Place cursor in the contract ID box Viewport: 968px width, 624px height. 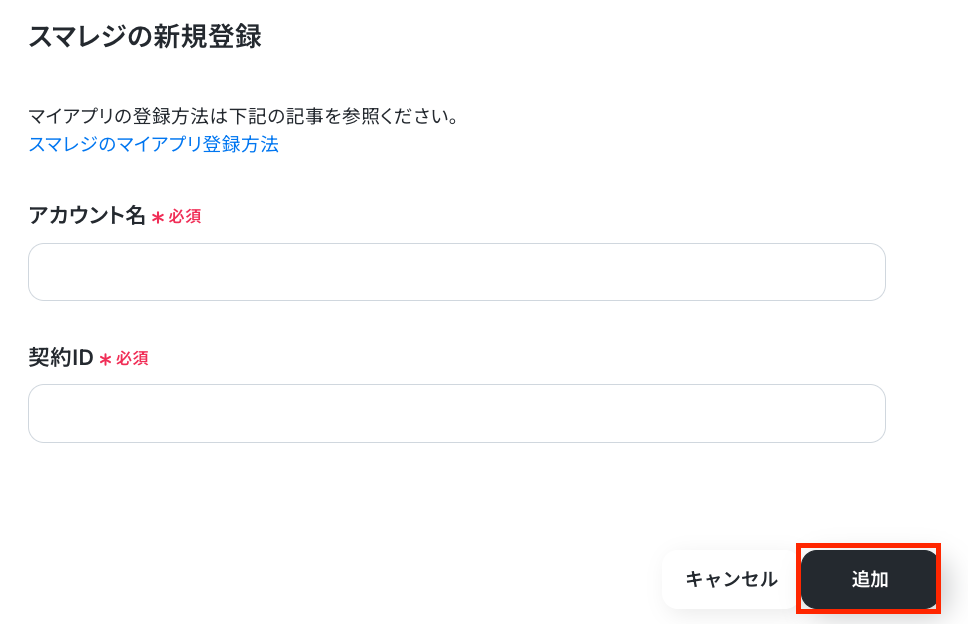coord(456,413)
